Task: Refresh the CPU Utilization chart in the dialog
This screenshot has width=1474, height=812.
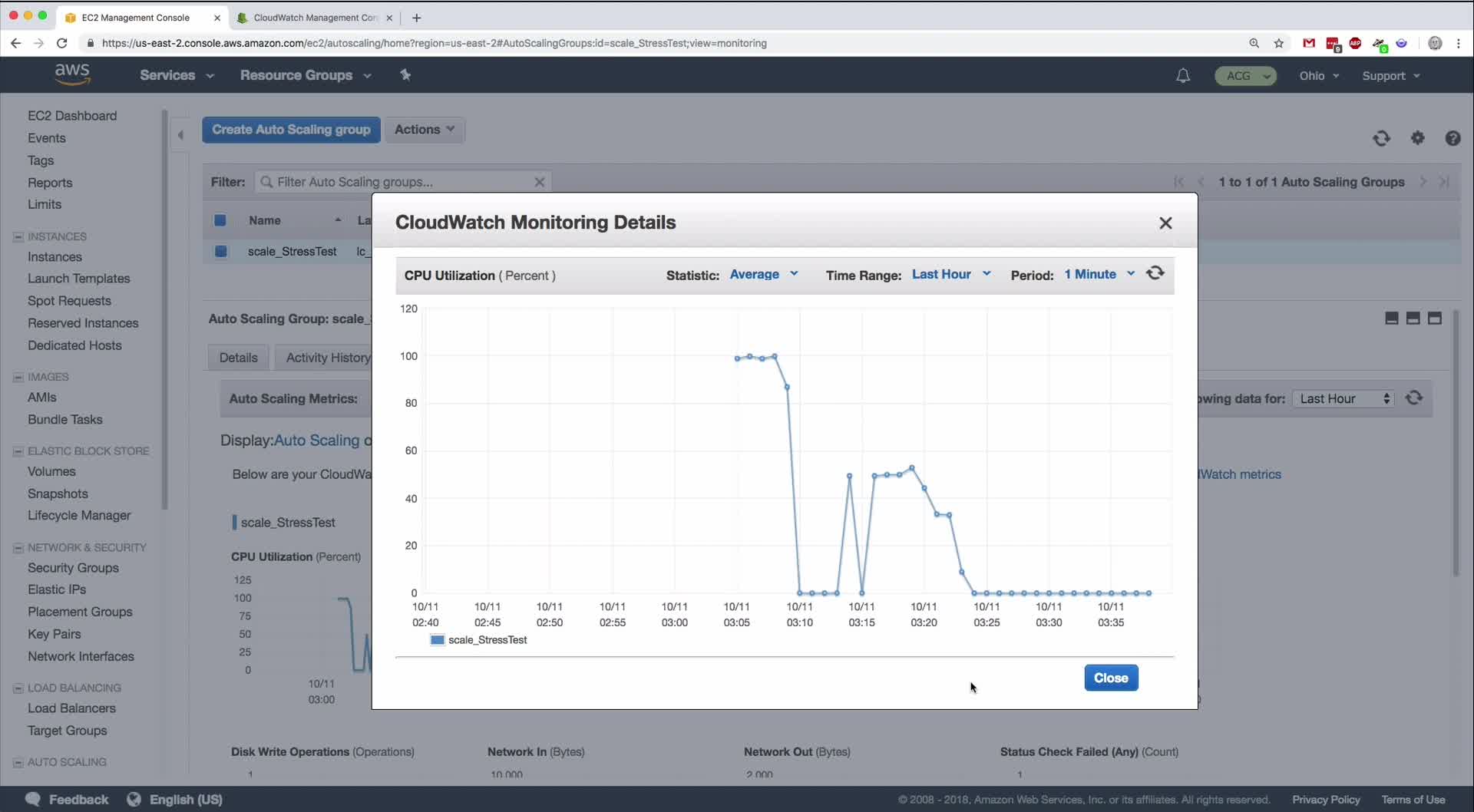Action: coord(1155,273)
